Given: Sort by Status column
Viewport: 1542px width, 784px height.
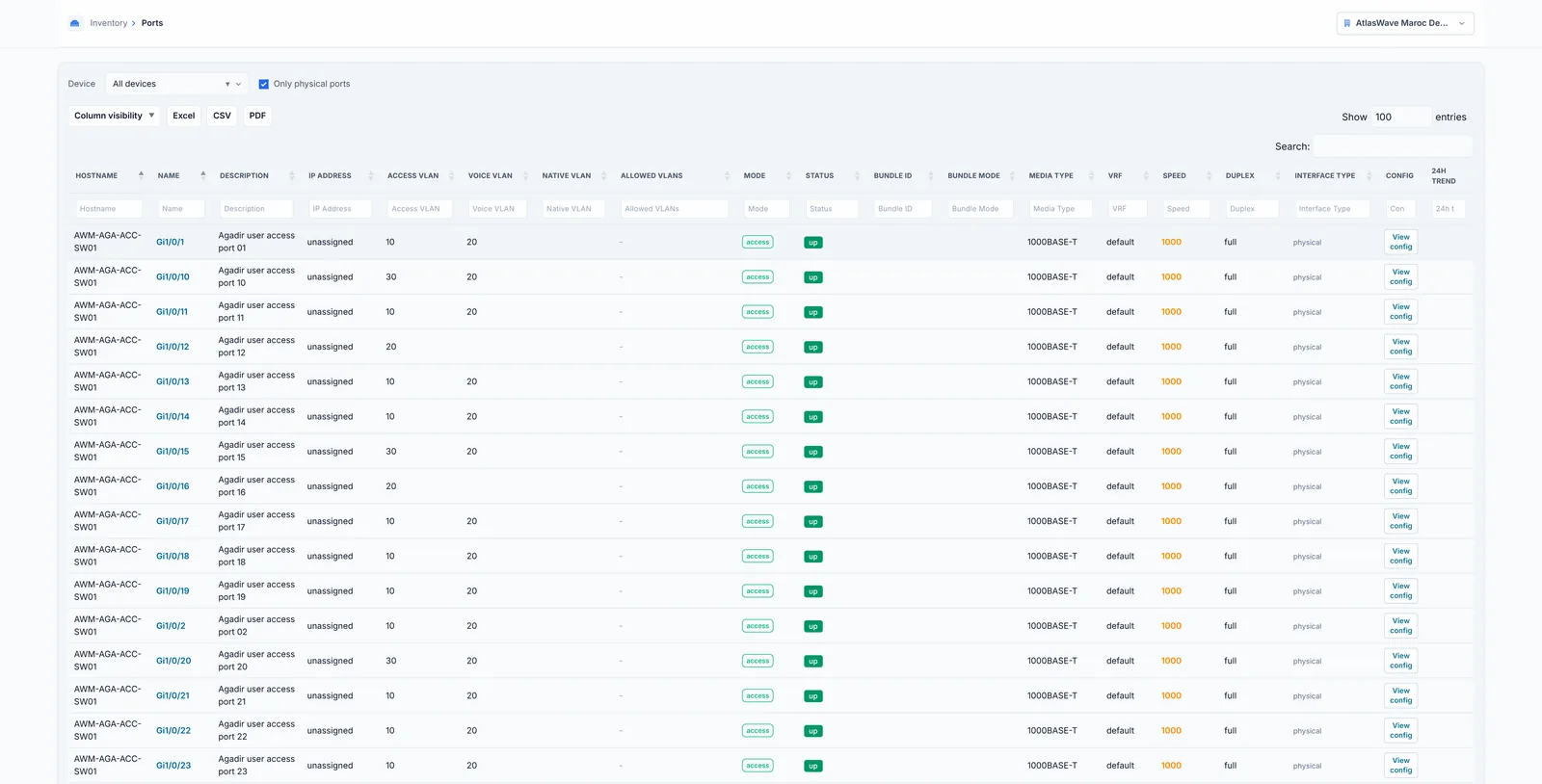Looking at the screenshot, I should click(x=832, y=176).
